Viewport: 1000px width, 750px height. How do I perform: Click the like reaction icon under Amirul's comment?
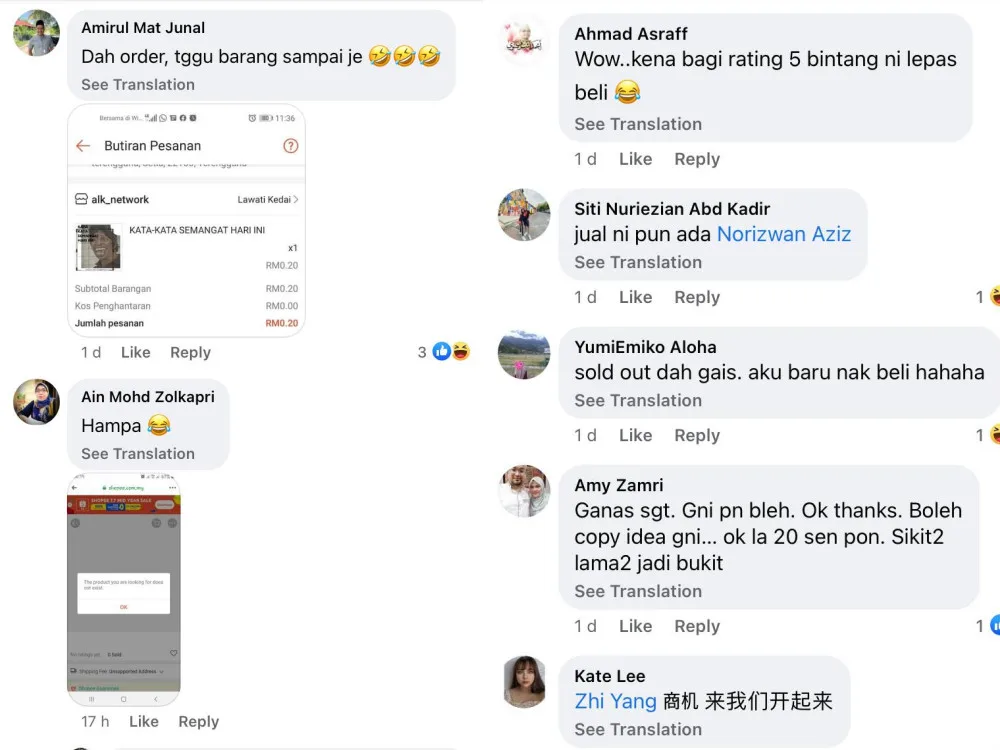(x=441, y=351)
